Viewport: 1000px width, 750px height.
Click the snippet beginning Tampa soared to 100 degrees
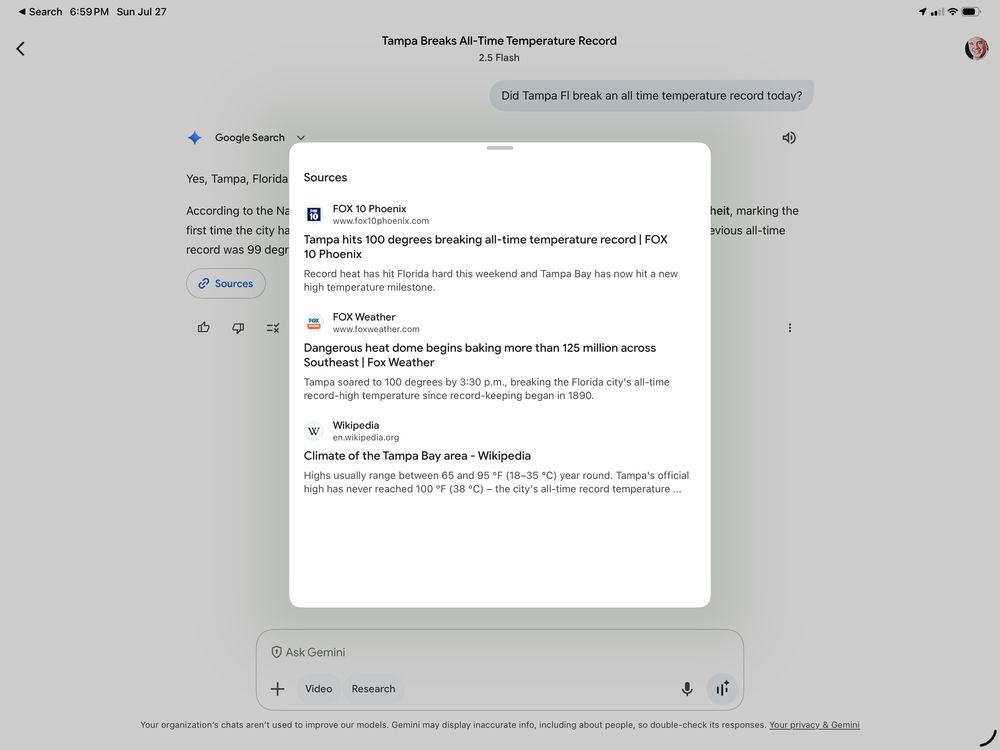(x=487, y=389)
